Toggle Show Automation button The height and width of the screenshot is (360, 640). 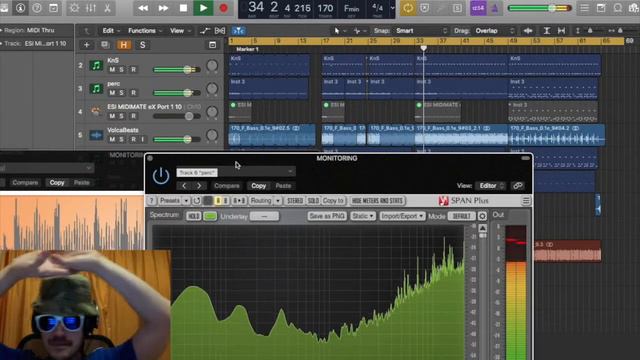[204, 31]
